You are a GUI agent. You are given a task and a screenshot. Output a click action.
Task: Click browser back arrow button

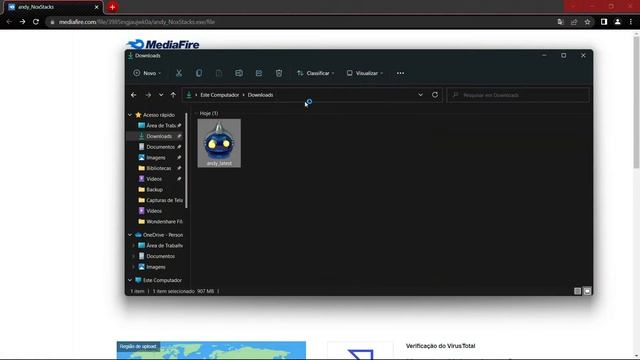[9, 22]
